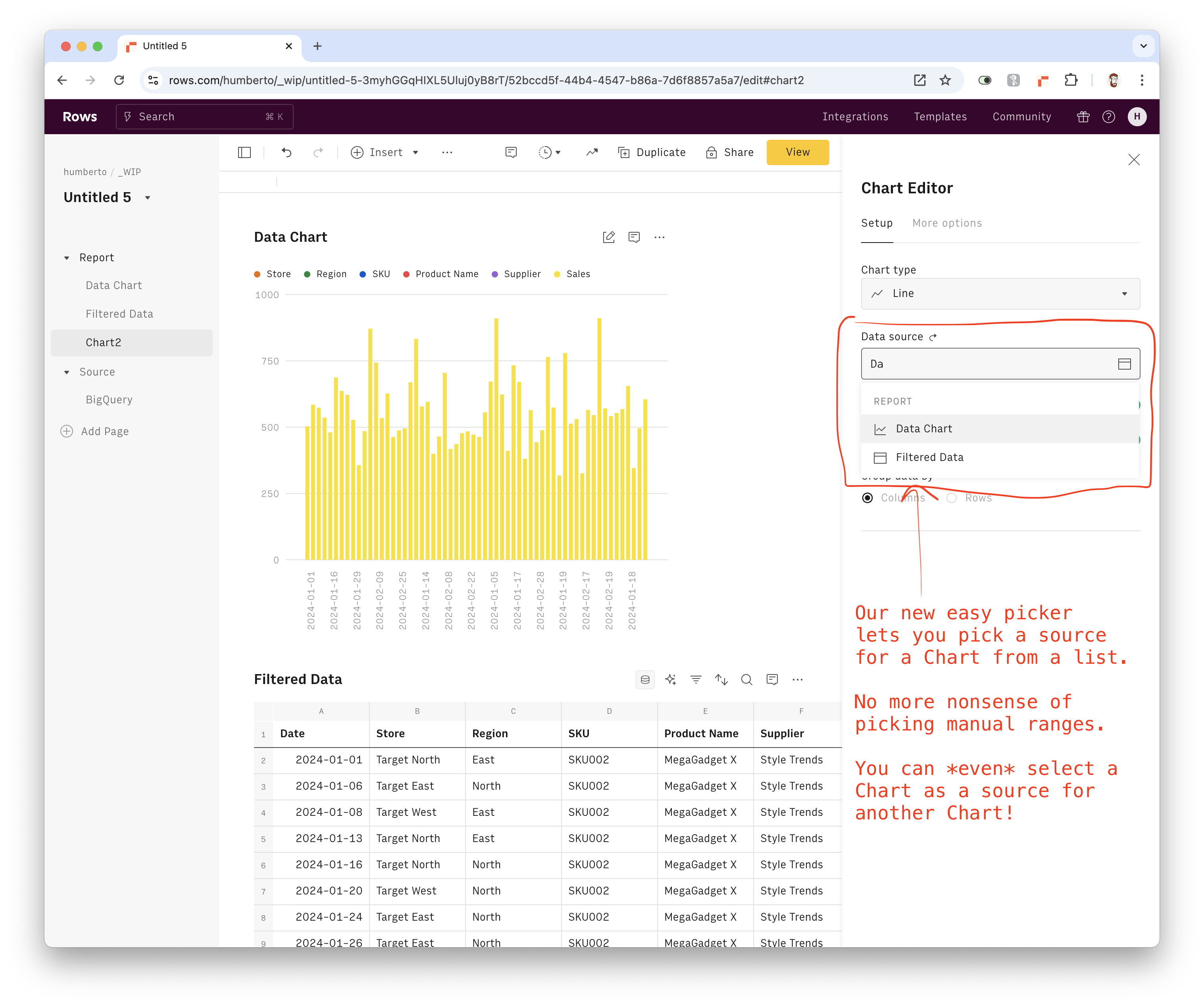
Task: Open the Insert dropdown
Action: pyautogui.click(x=385, y=152)
